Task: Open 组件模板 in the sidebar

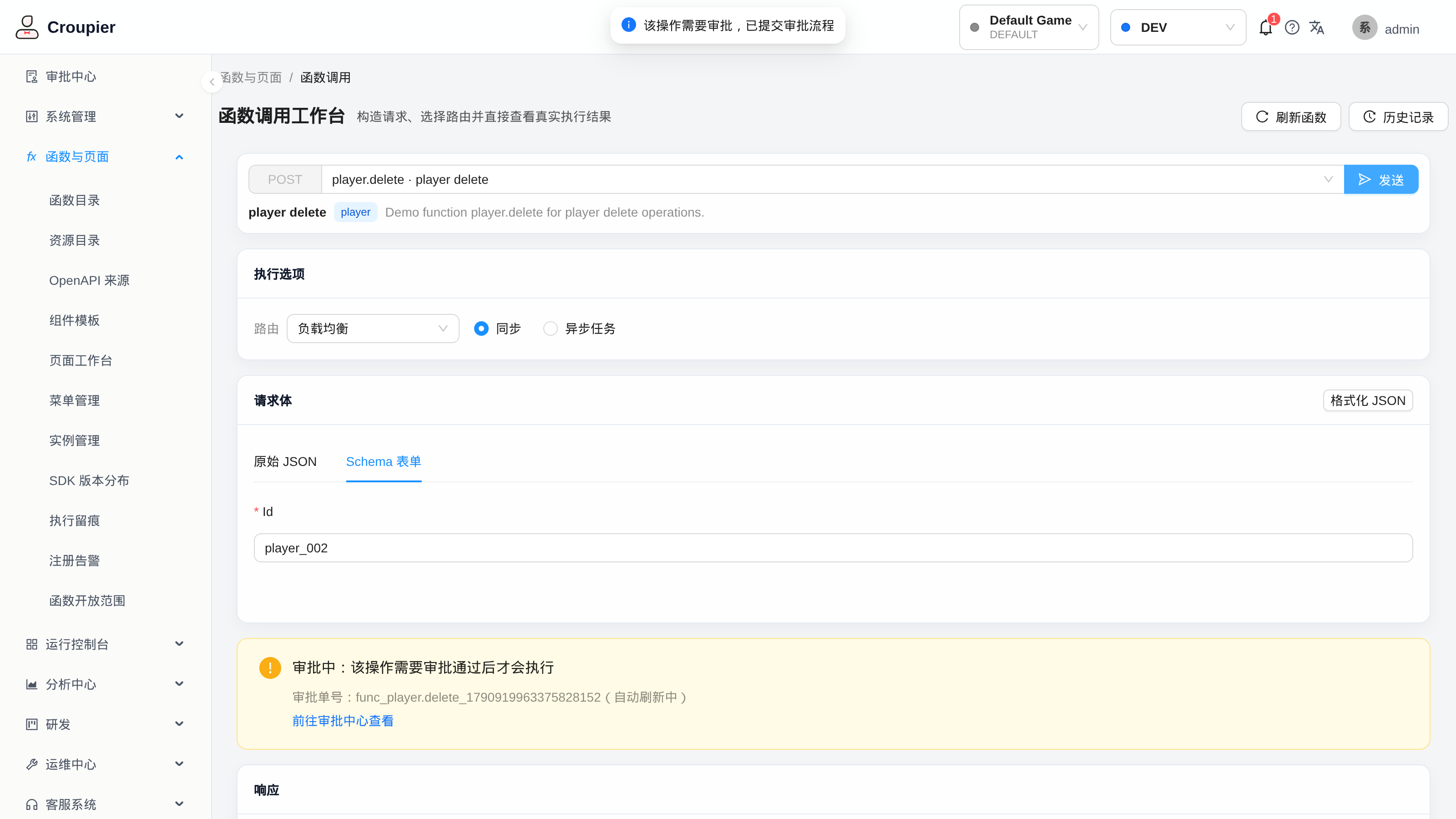Action: tap(75, 320)
